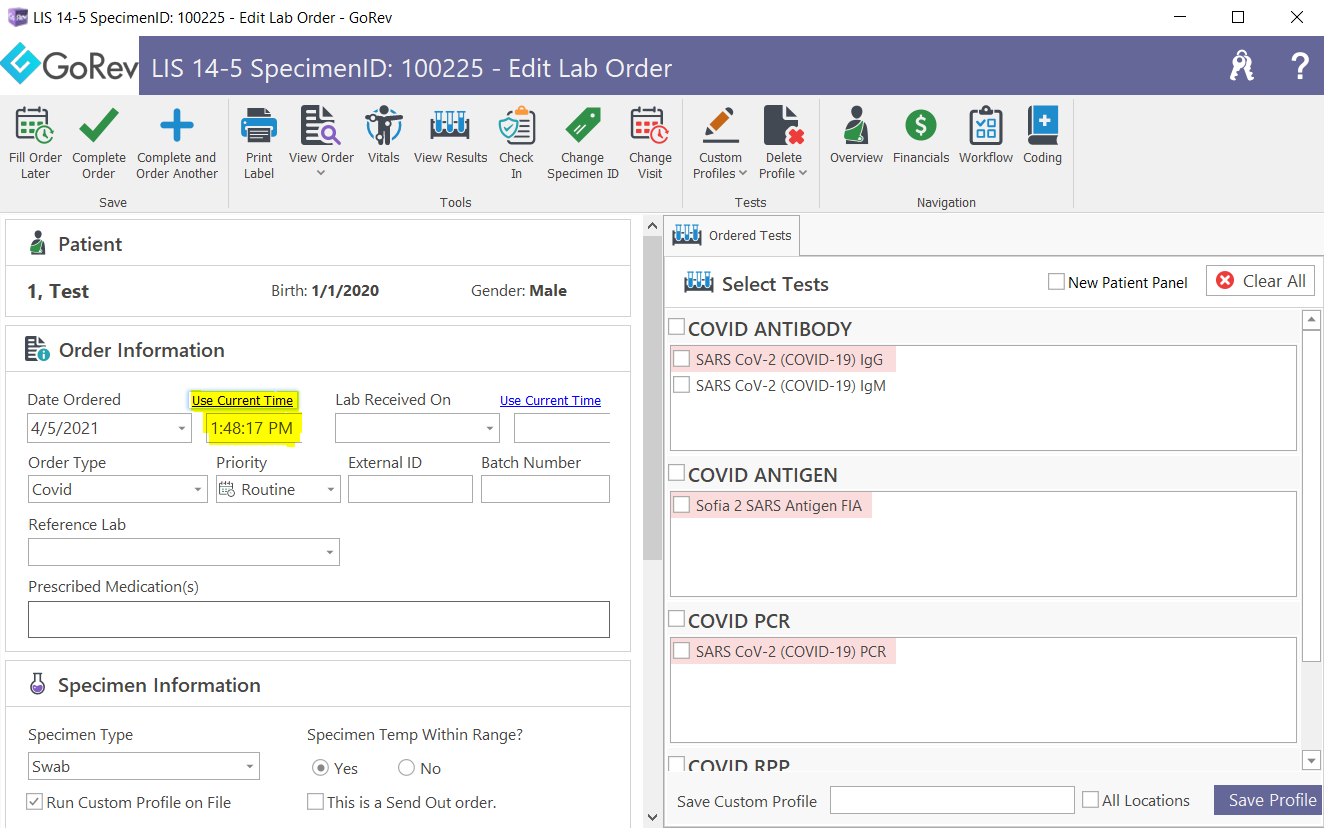Click Use Current Time for Lab Received
The image size is (1324, 828).
550,400
